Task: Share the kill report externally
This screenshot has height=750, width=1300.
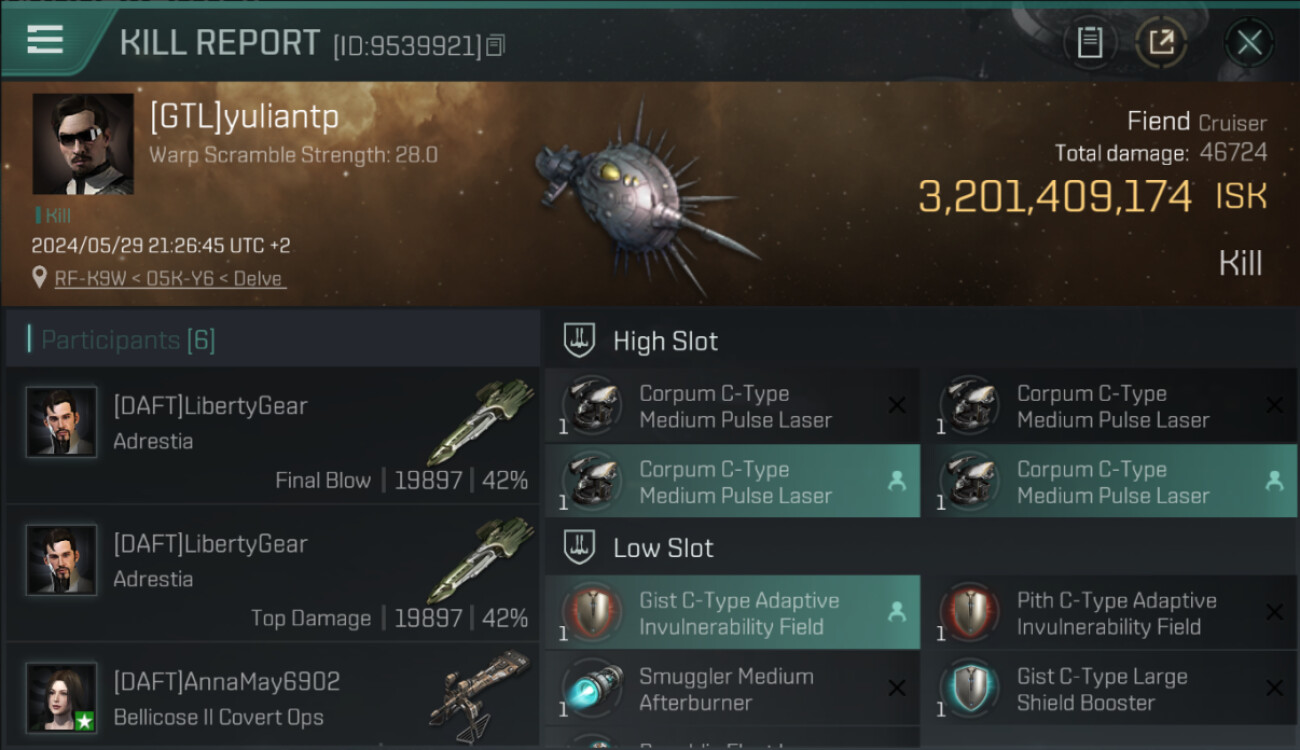Action: coord(1161,43)
